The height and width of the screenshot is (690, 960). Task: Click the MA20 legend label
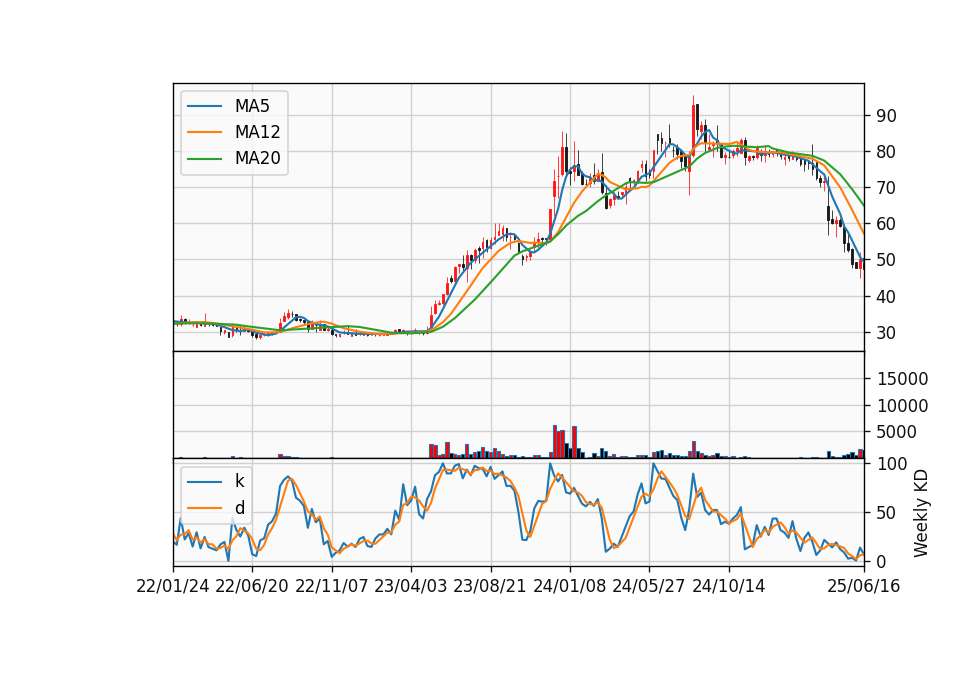click(257, 159)
